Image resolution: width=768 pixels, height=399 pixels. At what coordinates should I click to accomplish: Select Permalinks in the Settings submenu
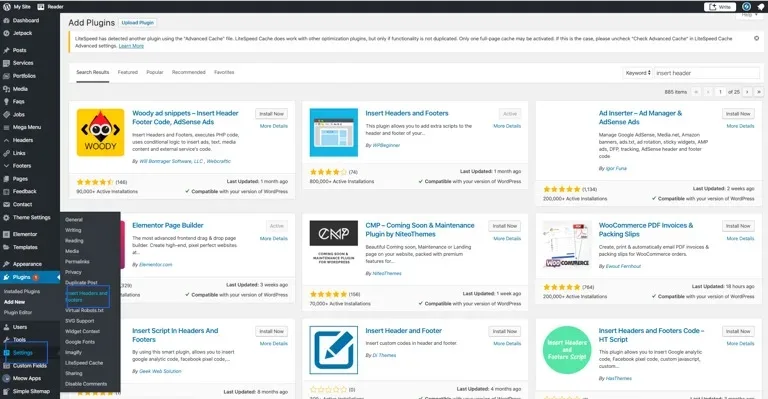77,262
